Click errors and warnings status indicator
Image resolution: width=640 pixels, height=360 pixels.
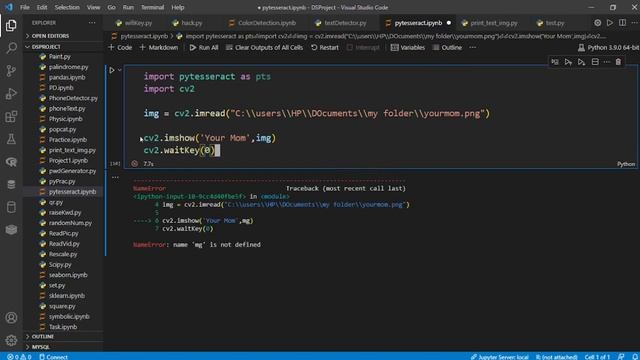coord(19,357)
